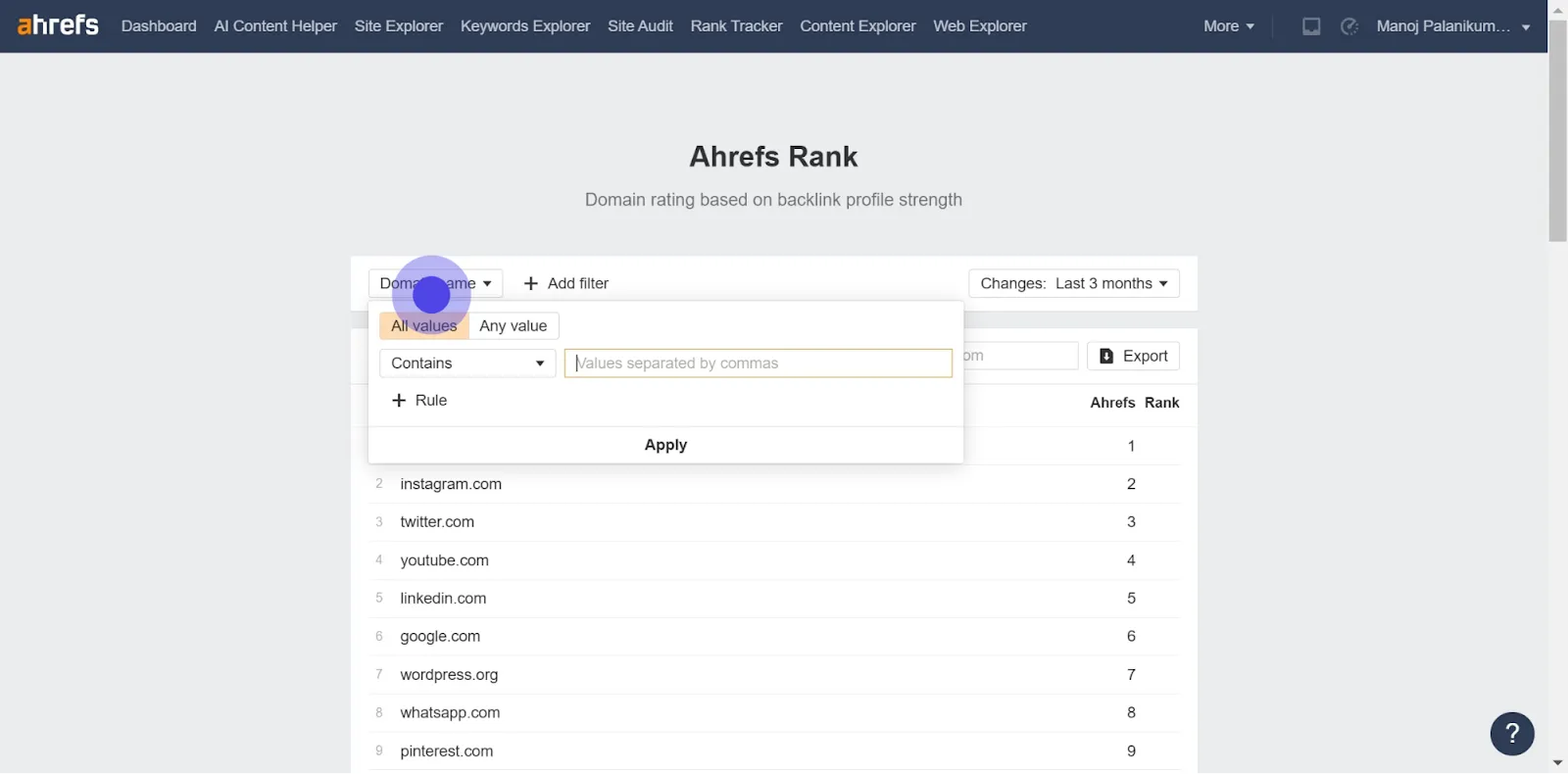Expand the More menu in navigation

[x=1228, y=26]
